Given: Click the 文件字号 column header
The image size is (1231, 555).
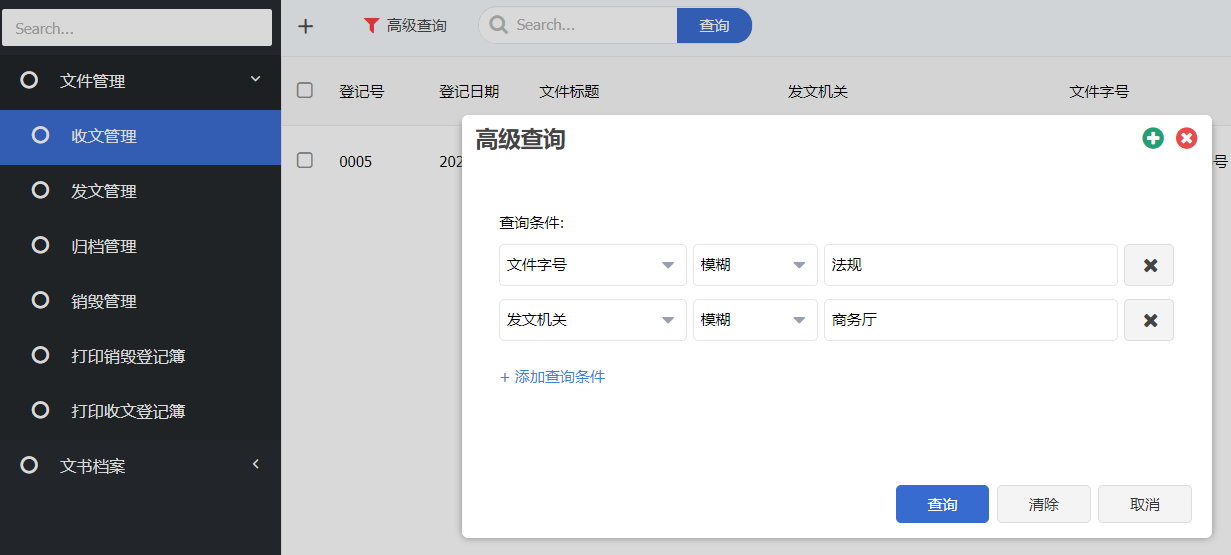Looking at the screenshot, I should (x=1099, y=91).
